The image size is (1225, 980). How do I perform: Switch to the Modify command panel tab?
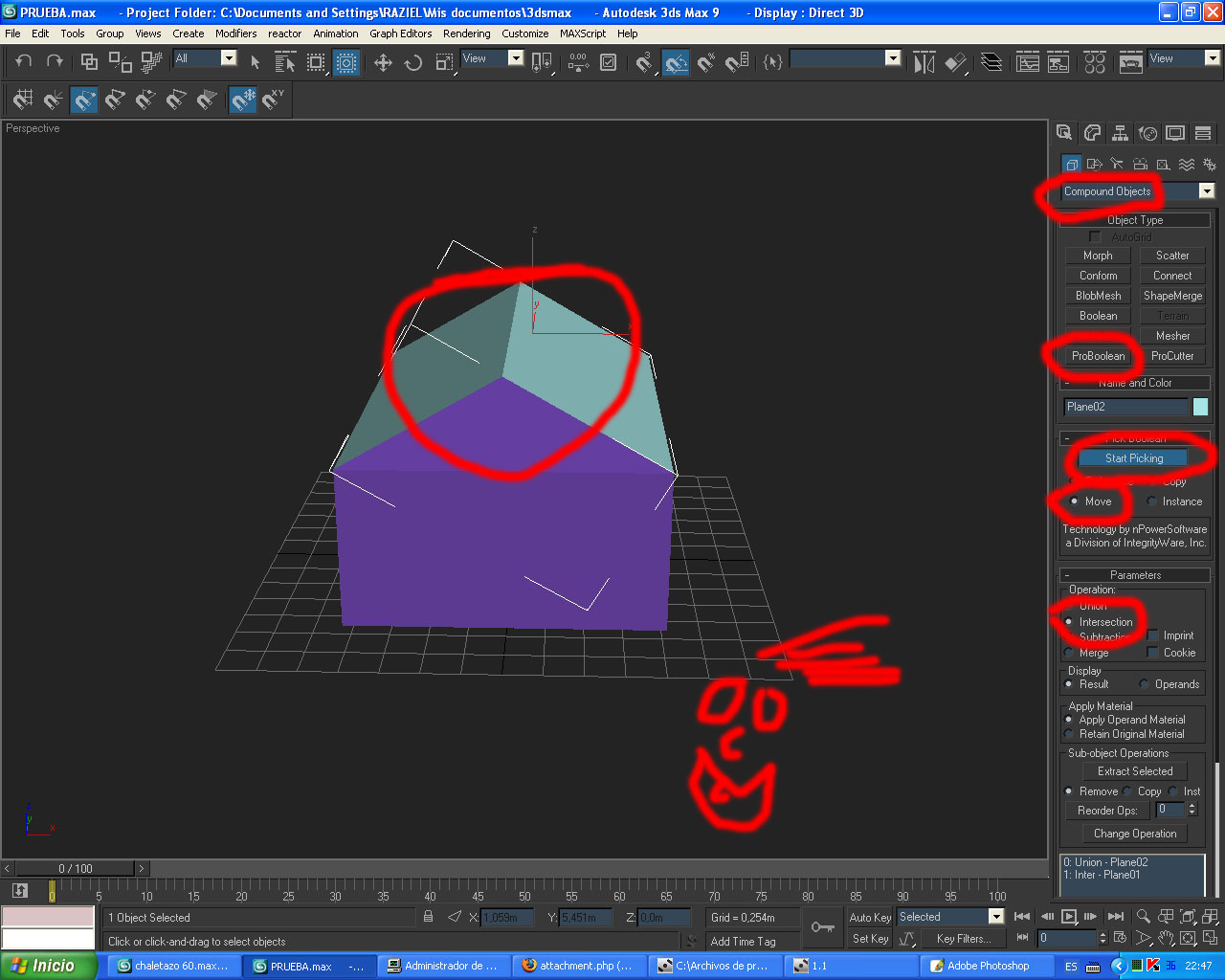point(1092,133)
